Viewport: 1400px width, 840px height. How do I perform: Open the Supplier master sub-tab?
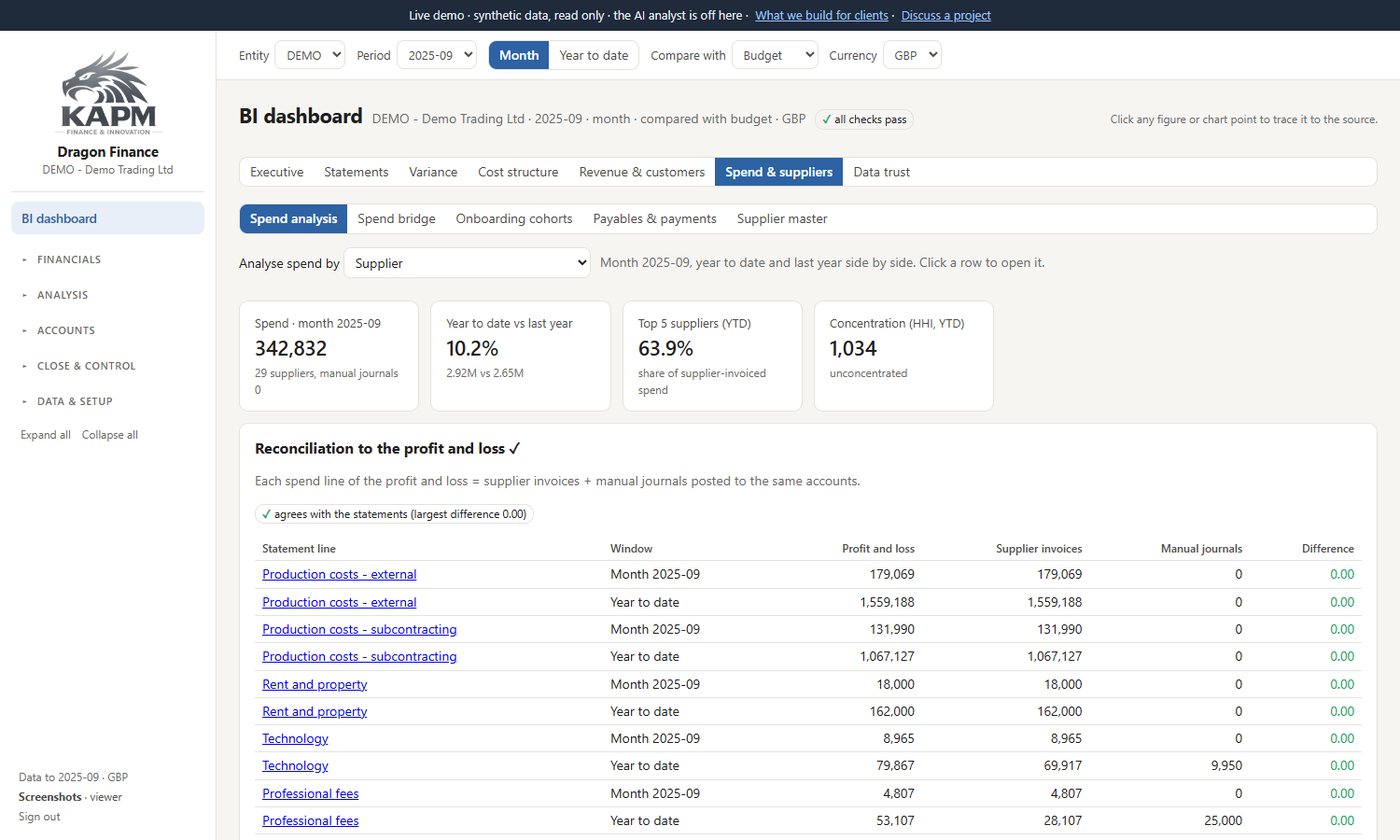pyautogui.click(x=782, y=219)
